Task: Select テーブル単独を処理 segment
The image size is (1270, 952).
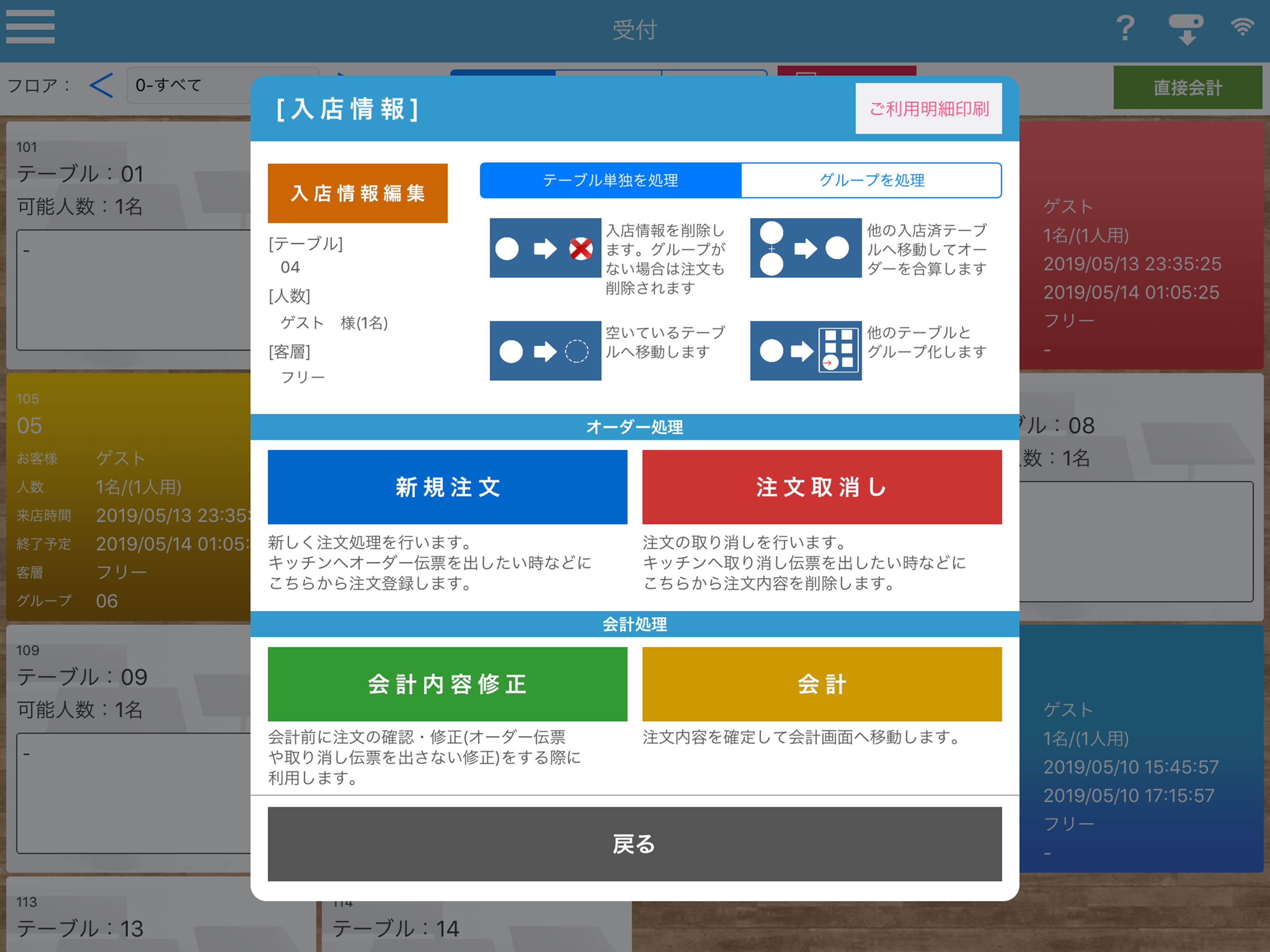Action: coord(610,180)
